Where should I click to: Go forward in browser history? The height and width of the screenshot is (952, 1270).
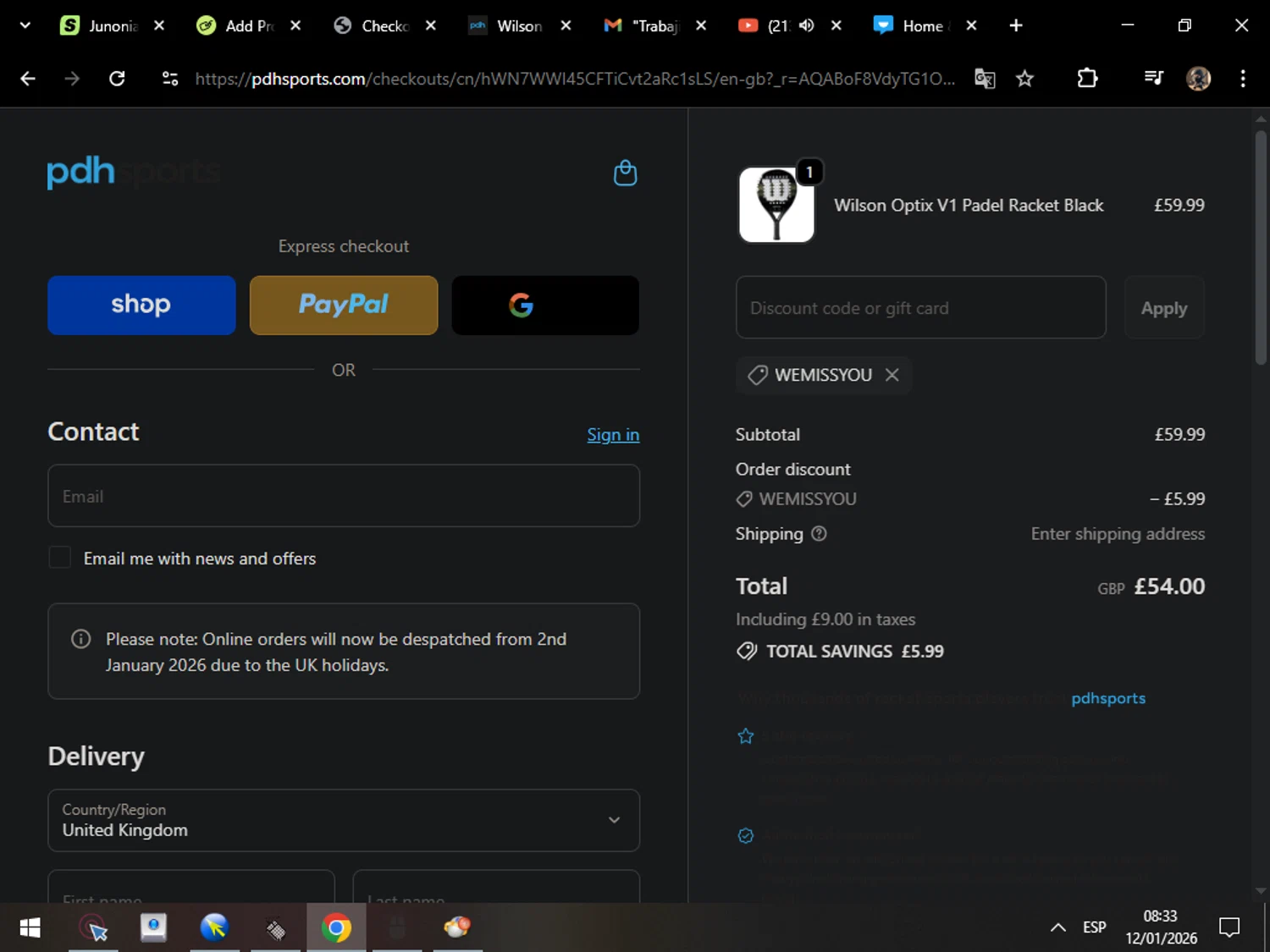tap(72, 79)
